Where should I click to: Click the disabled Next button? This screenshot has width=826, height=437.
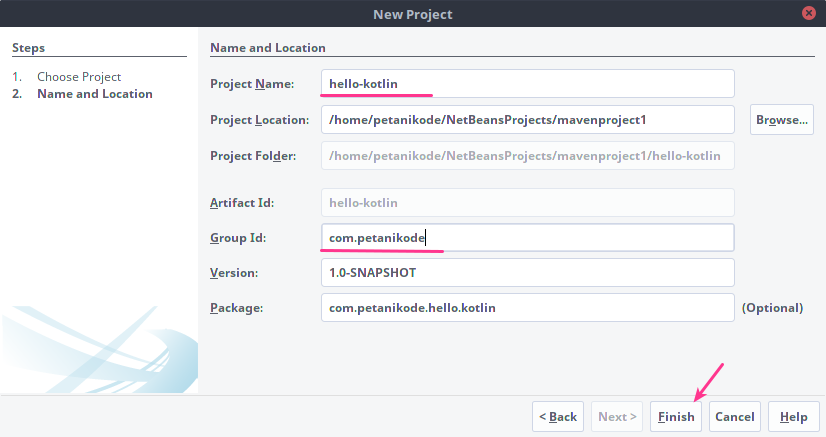point(616,416)
